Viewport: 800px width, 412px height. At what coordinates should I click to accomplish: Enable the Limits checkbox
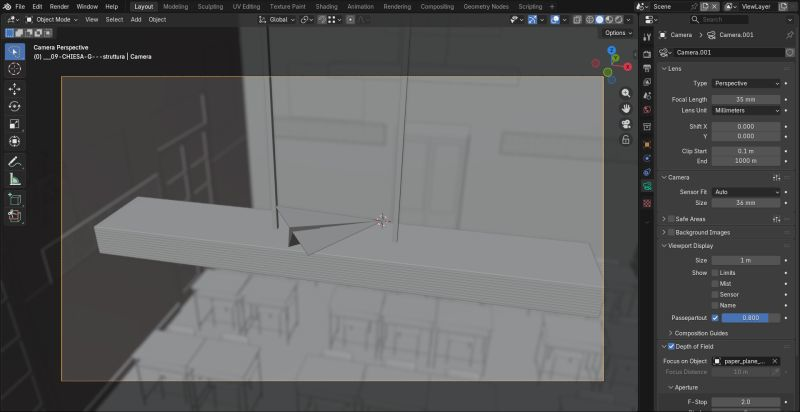coord(715,273)
